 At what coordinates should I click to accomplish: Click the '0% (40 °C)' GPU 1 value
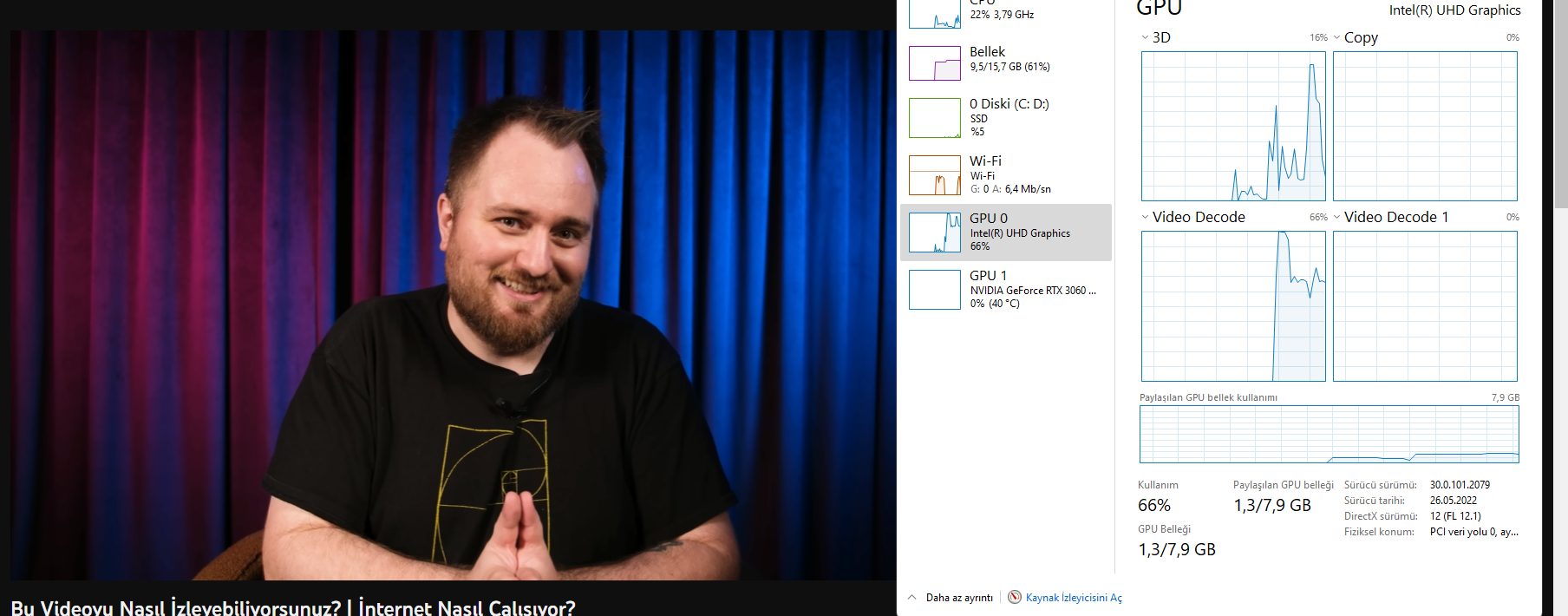click(x=995, y=304)
